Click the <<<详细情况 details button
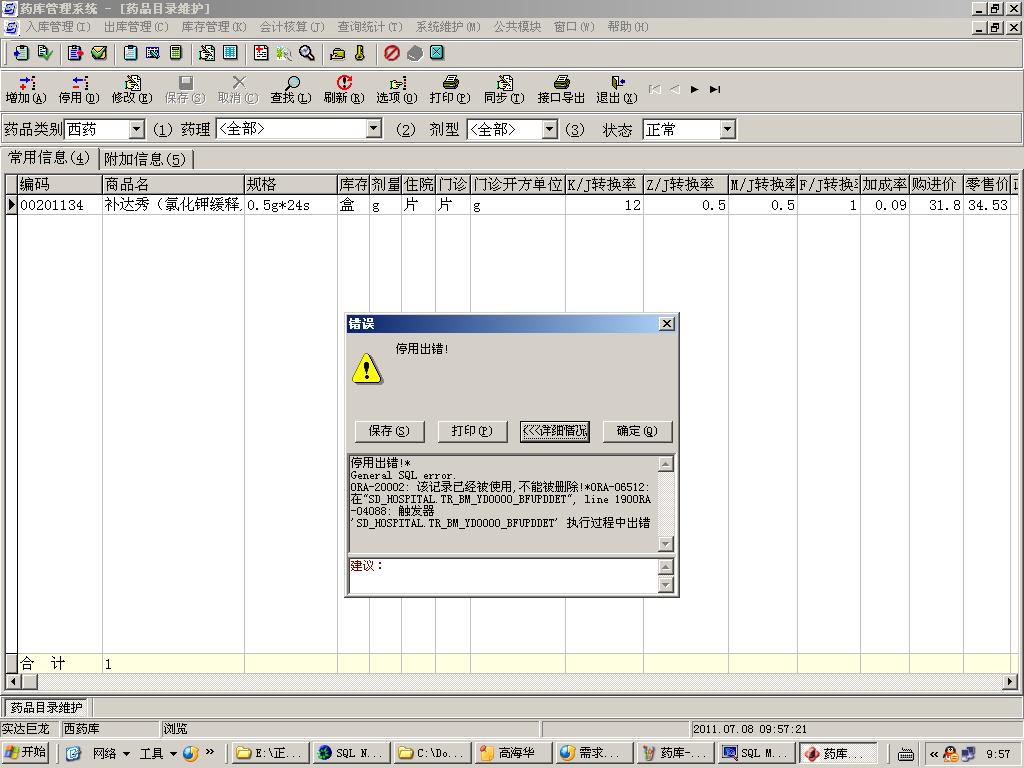This screenshot has width=1024, height=768. (554, 431)
